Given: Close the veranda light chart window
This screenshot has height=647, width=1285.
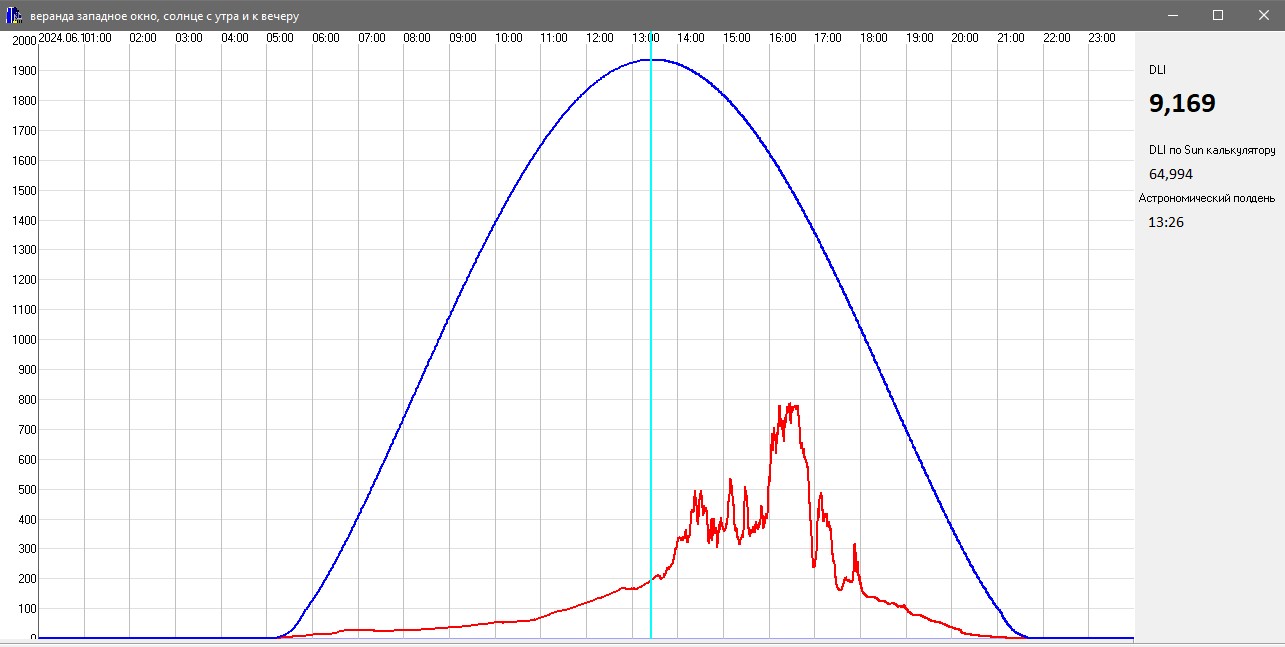Looking at the screenshot, I should point(1262,15).
